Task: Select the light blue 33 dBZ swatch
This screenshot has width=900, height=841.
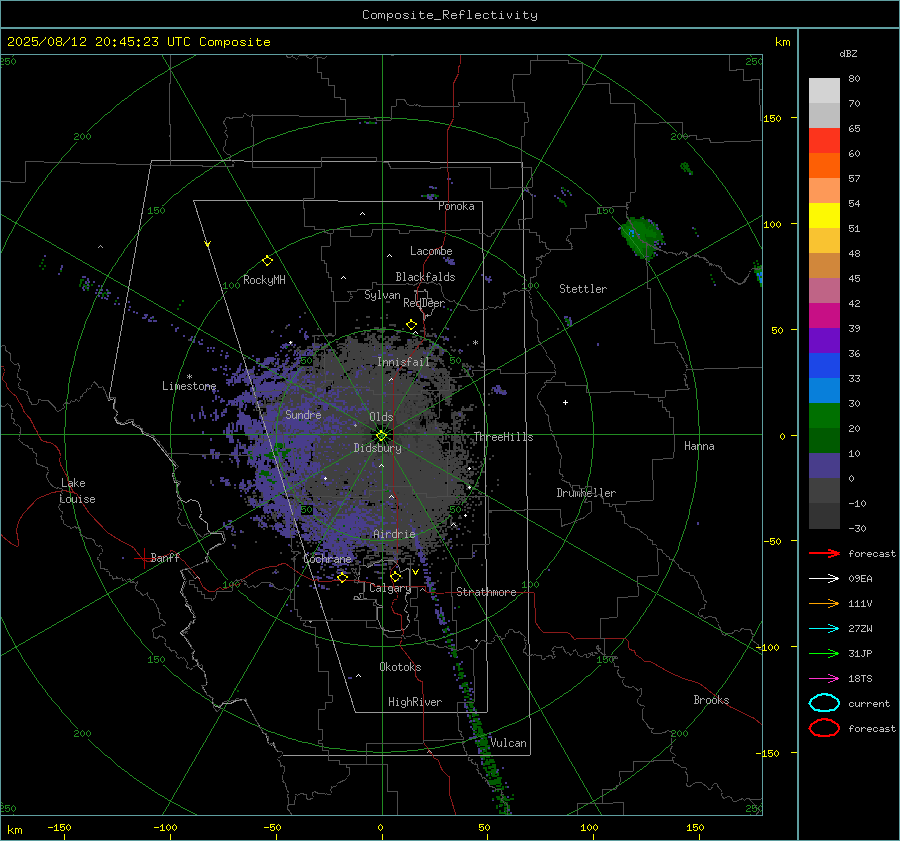Action: pyautogui.click(x=824, y=390)
